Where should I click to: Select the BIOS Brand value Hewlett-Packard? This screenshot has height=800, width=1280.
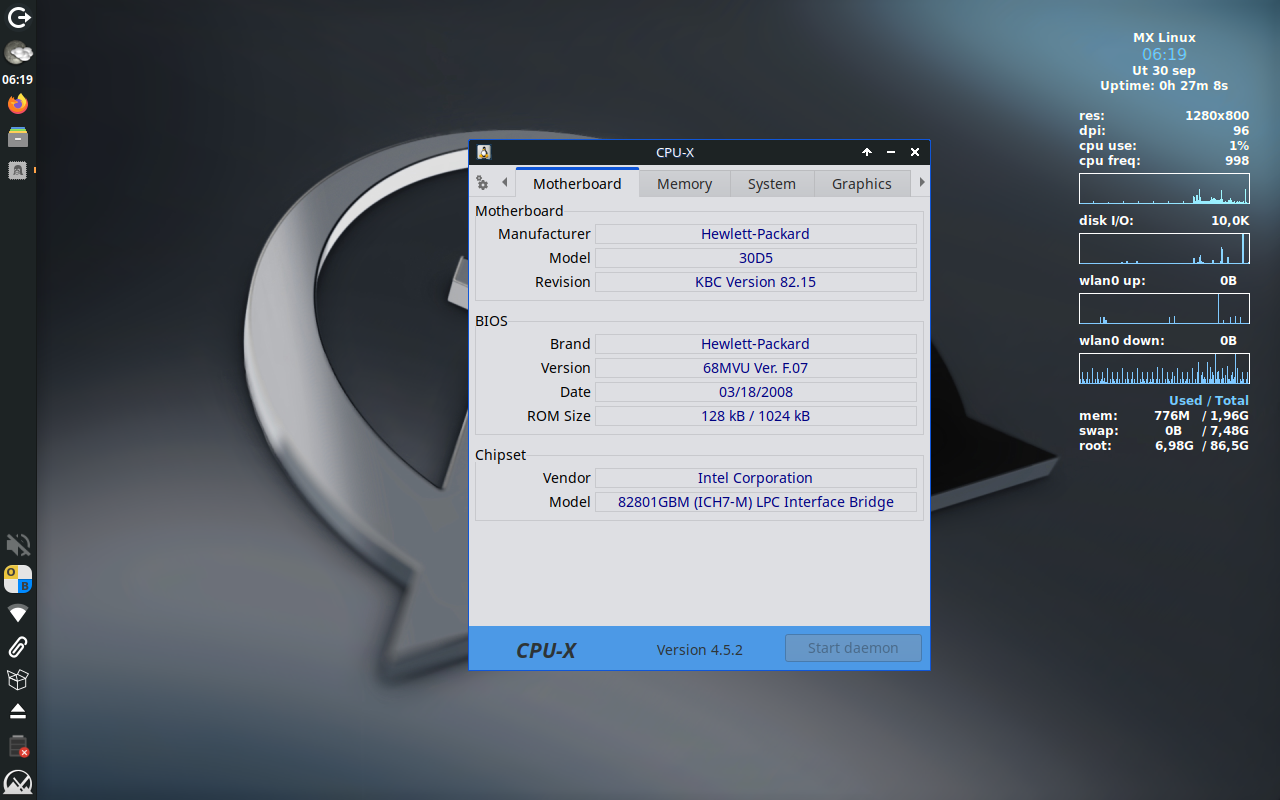(x=756, y=344)
